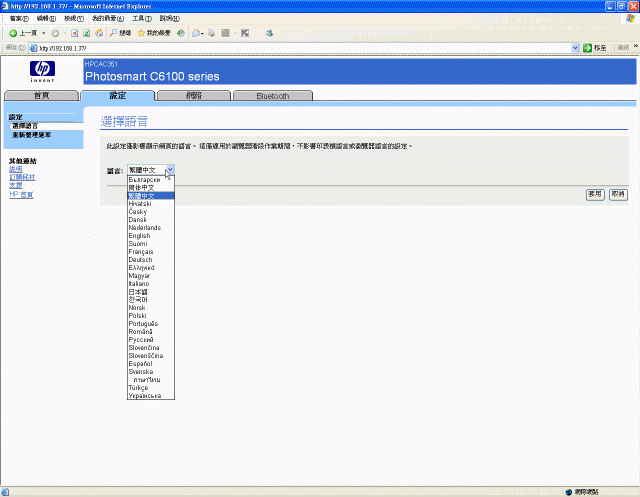Click inside the address URL field

pyautogui.click(x=304, y=48)
